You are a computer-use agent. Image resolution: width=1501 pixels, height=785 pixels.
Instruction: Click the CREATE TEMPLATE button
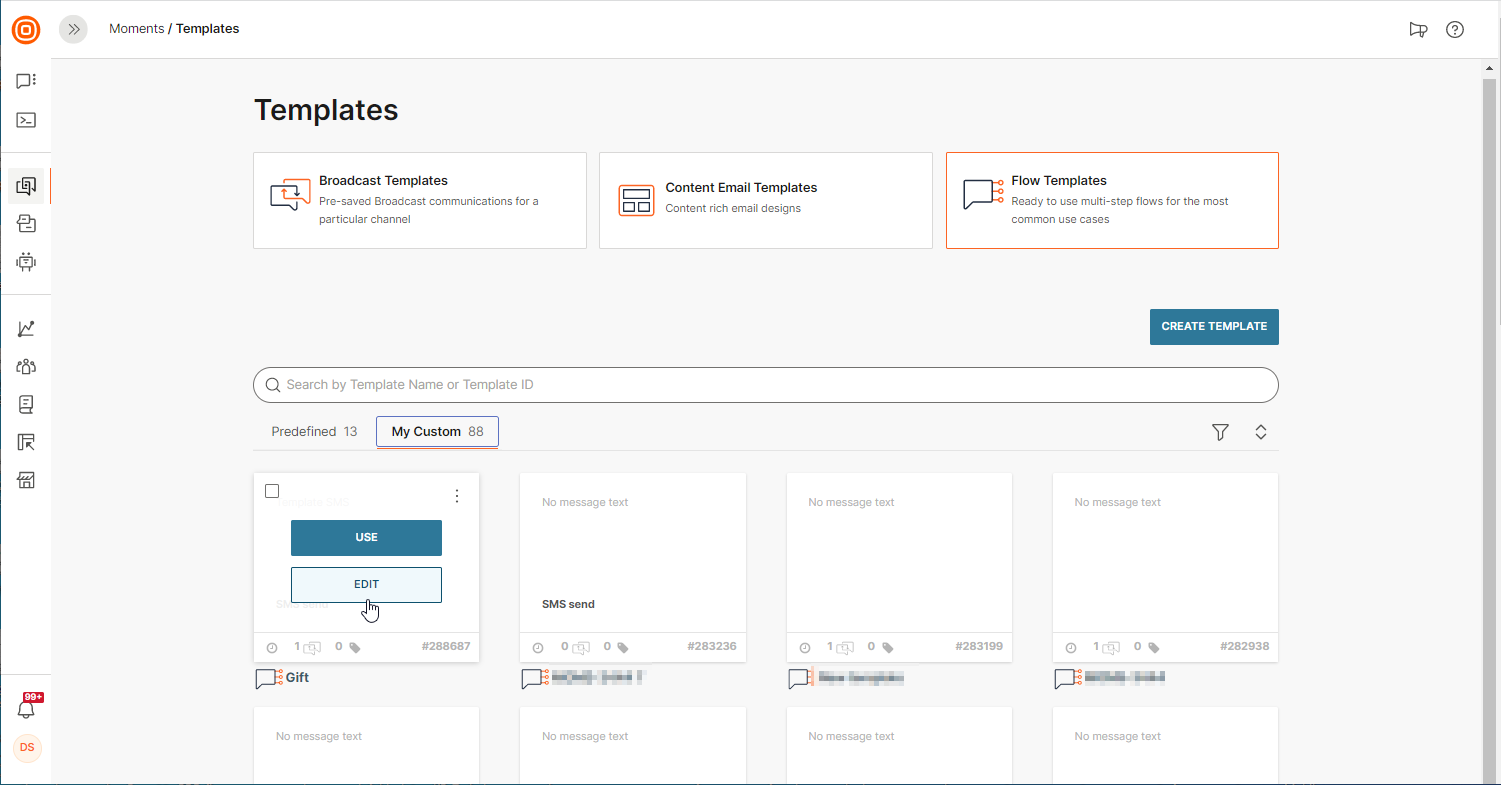[1214, 327]
